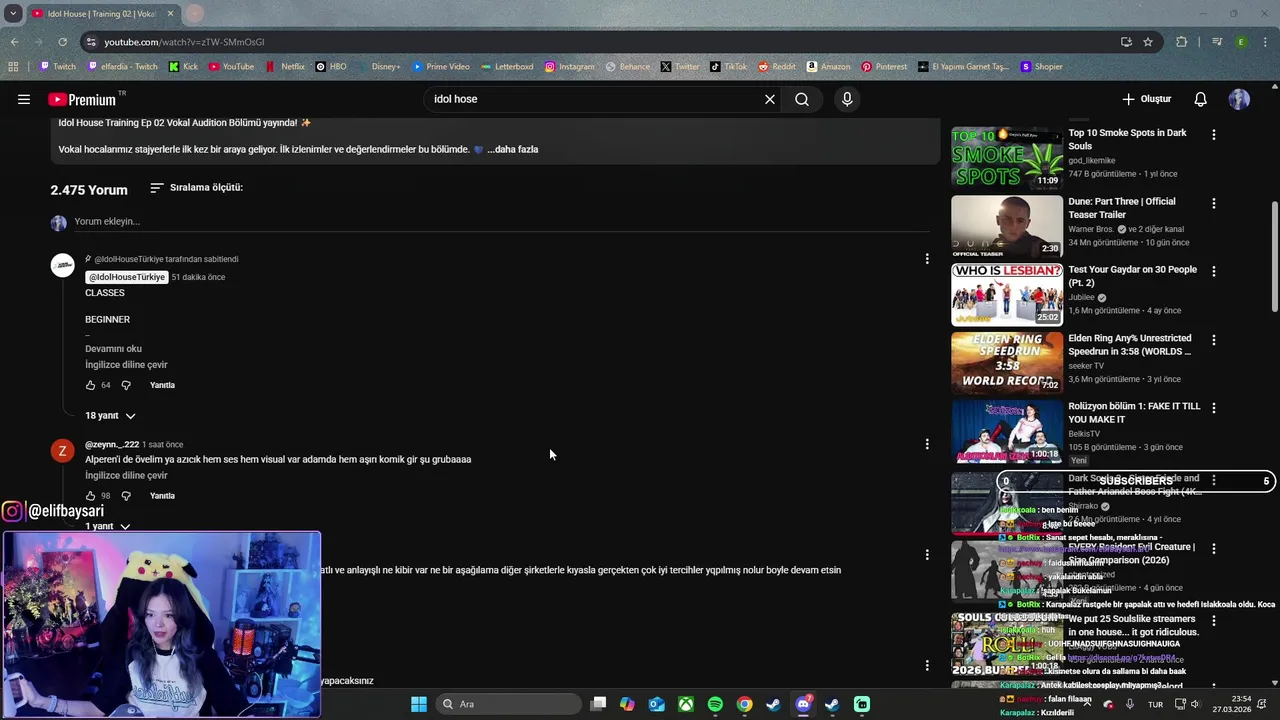Start voice search with microphone icon
1280x720 pixels.
(x=847, y=99)
